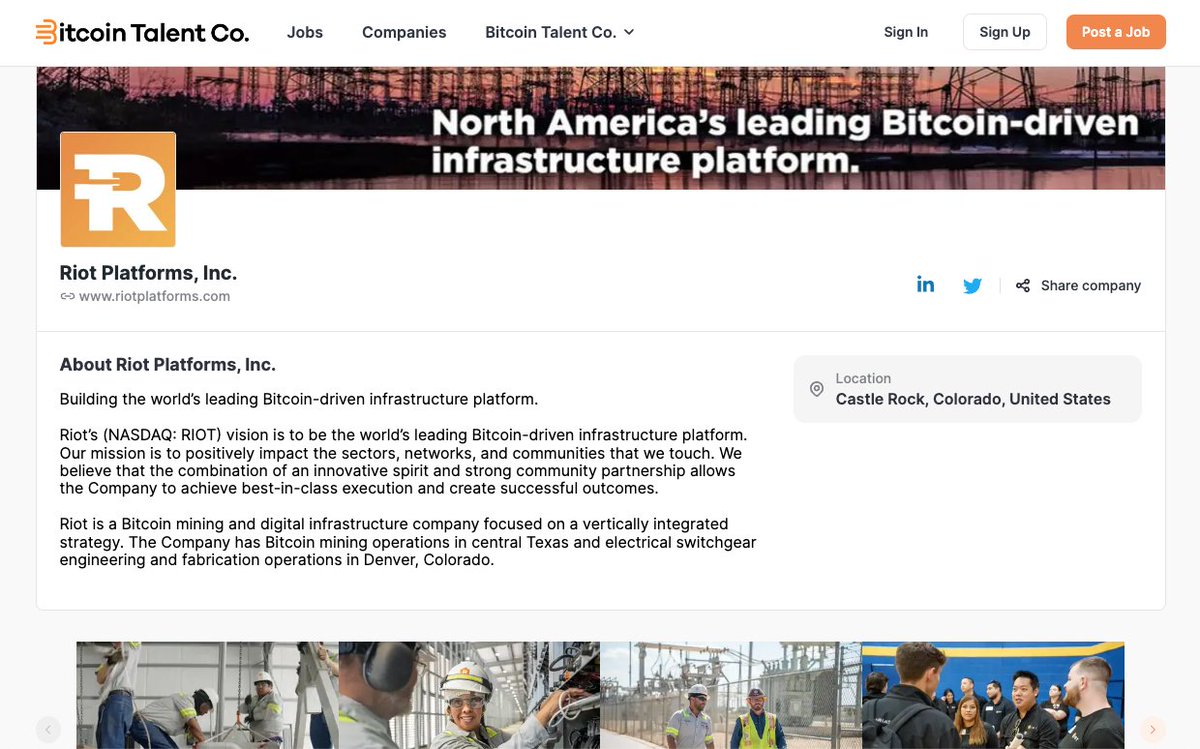Viewport: 1200px width, 749px height.
Task: Open the photo of two workers at substation
Action: click(731, 695)
